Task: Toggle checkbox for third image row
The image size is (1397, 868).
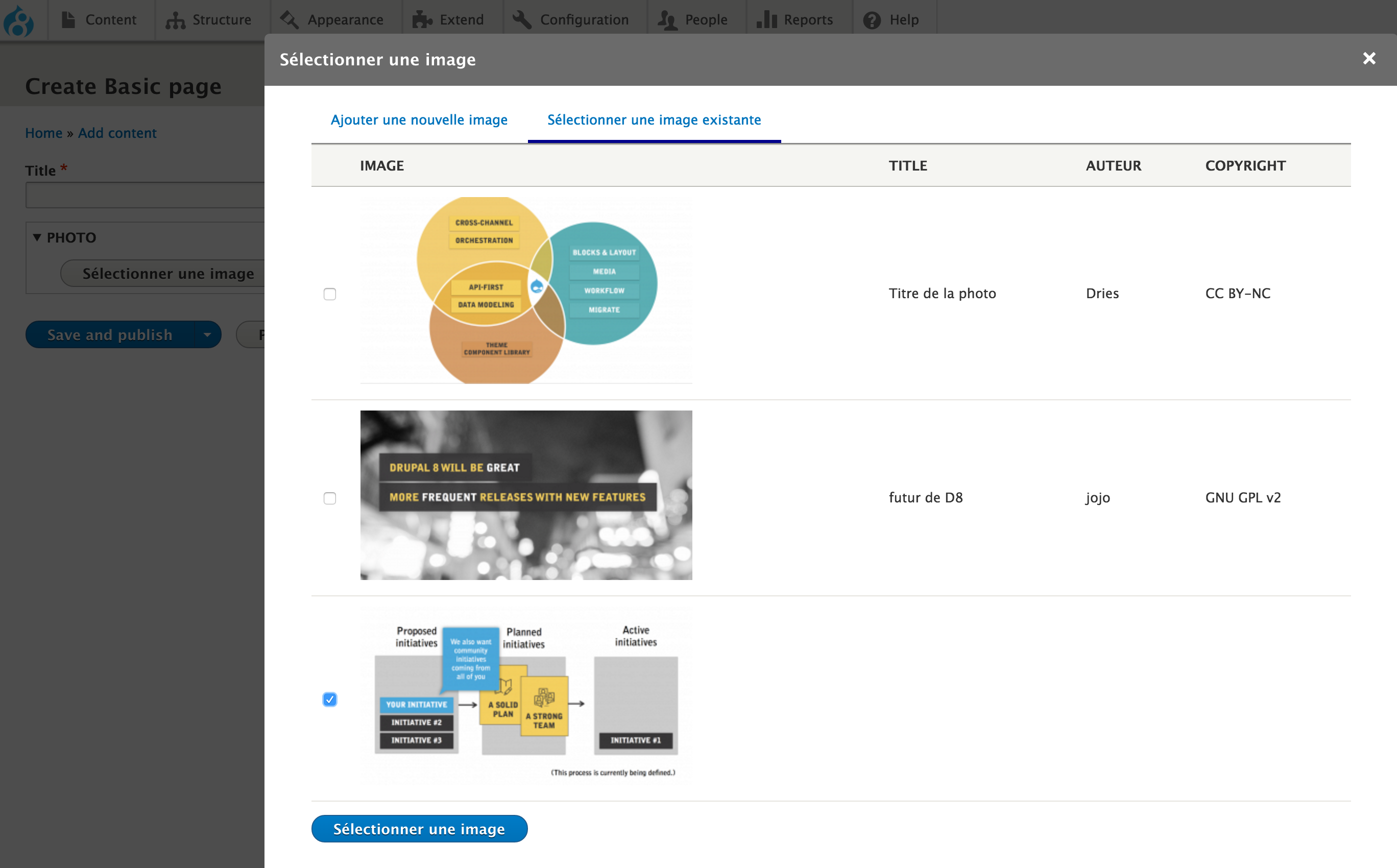Action: point(329,700)
